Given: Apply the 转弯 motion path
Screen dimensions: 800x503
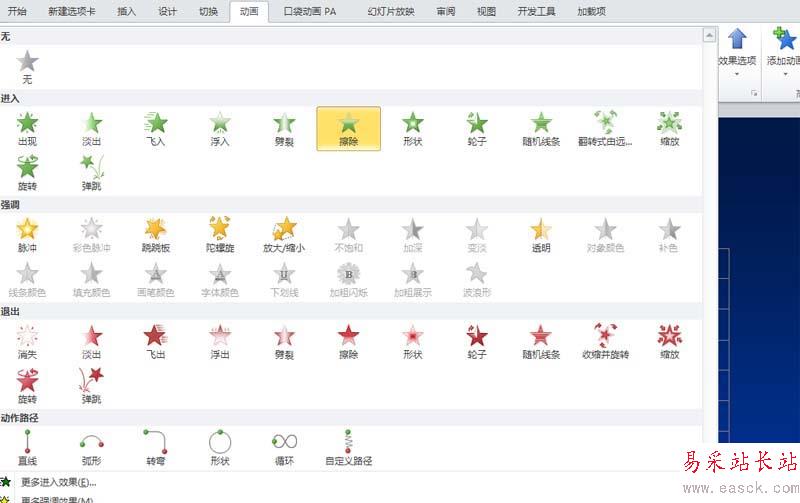Looking at the screenshot, I should pos(156,448).
